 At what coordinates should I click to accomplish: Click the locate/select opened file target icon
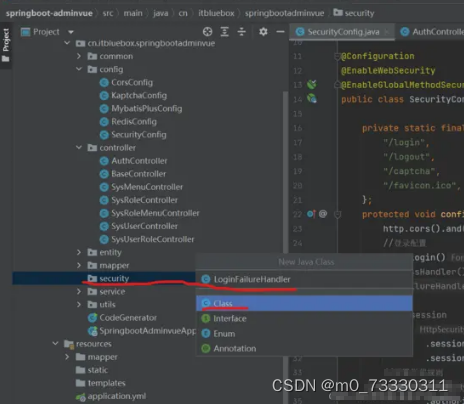207,32
